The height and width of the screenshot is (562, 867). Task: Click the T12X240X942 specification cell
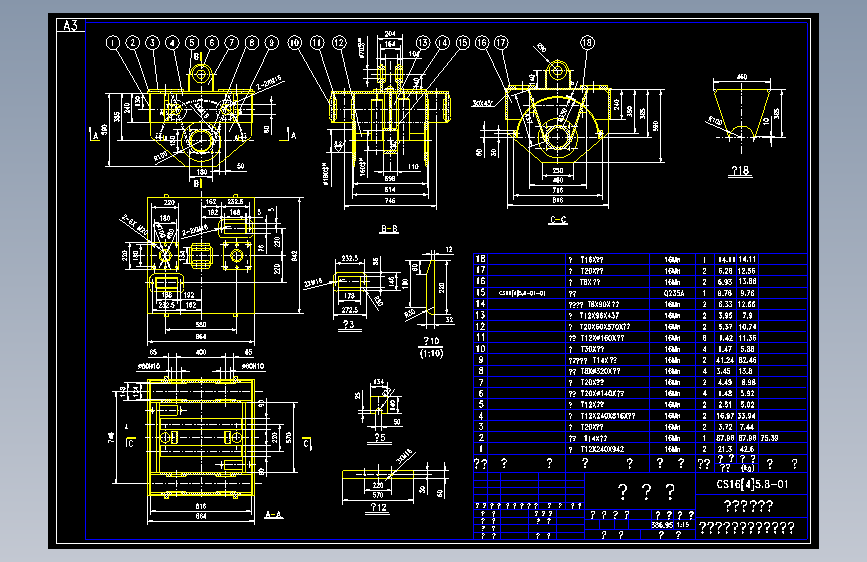[602, 449]
